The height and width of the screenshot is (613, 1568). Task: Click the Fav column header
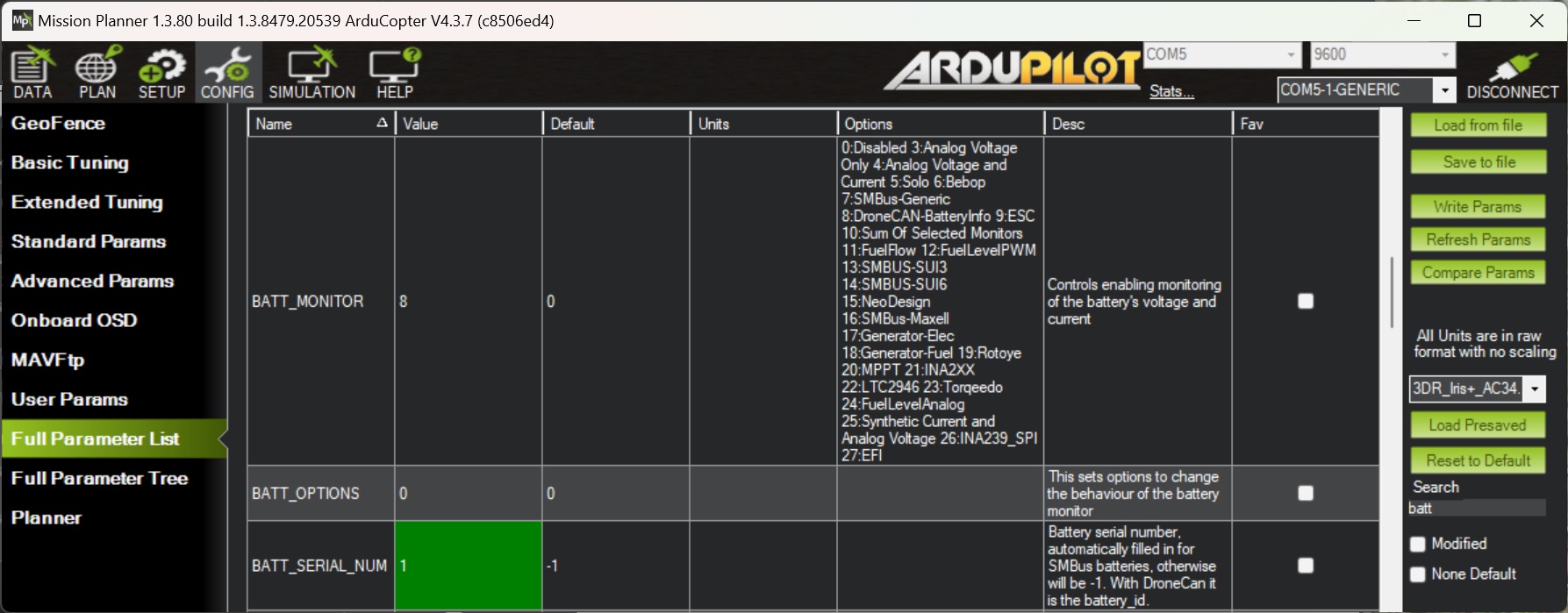point(1306,124)
